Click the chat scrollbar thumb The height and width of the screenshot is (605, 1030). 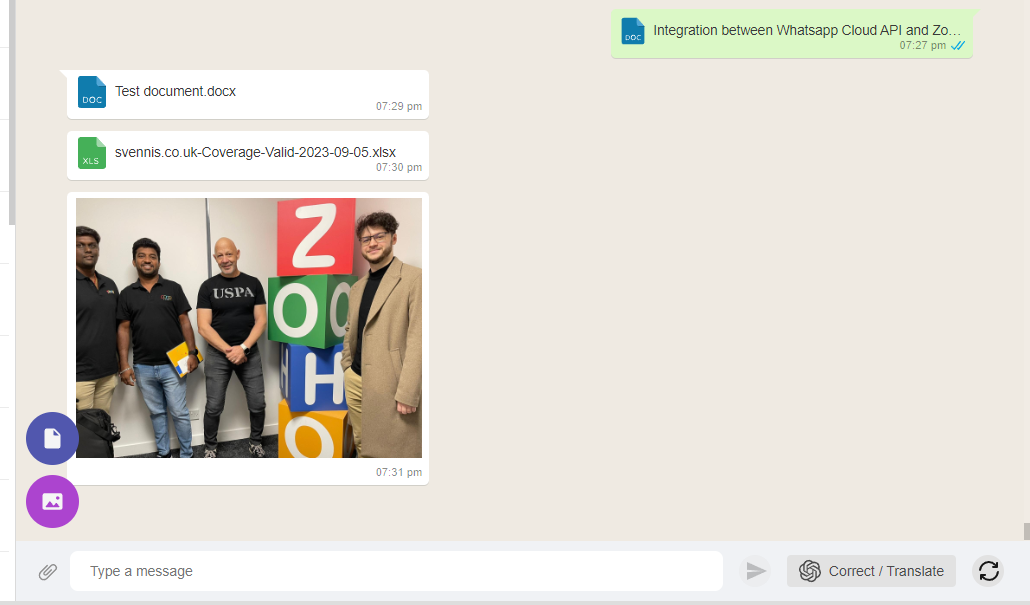pos(1026,531)
